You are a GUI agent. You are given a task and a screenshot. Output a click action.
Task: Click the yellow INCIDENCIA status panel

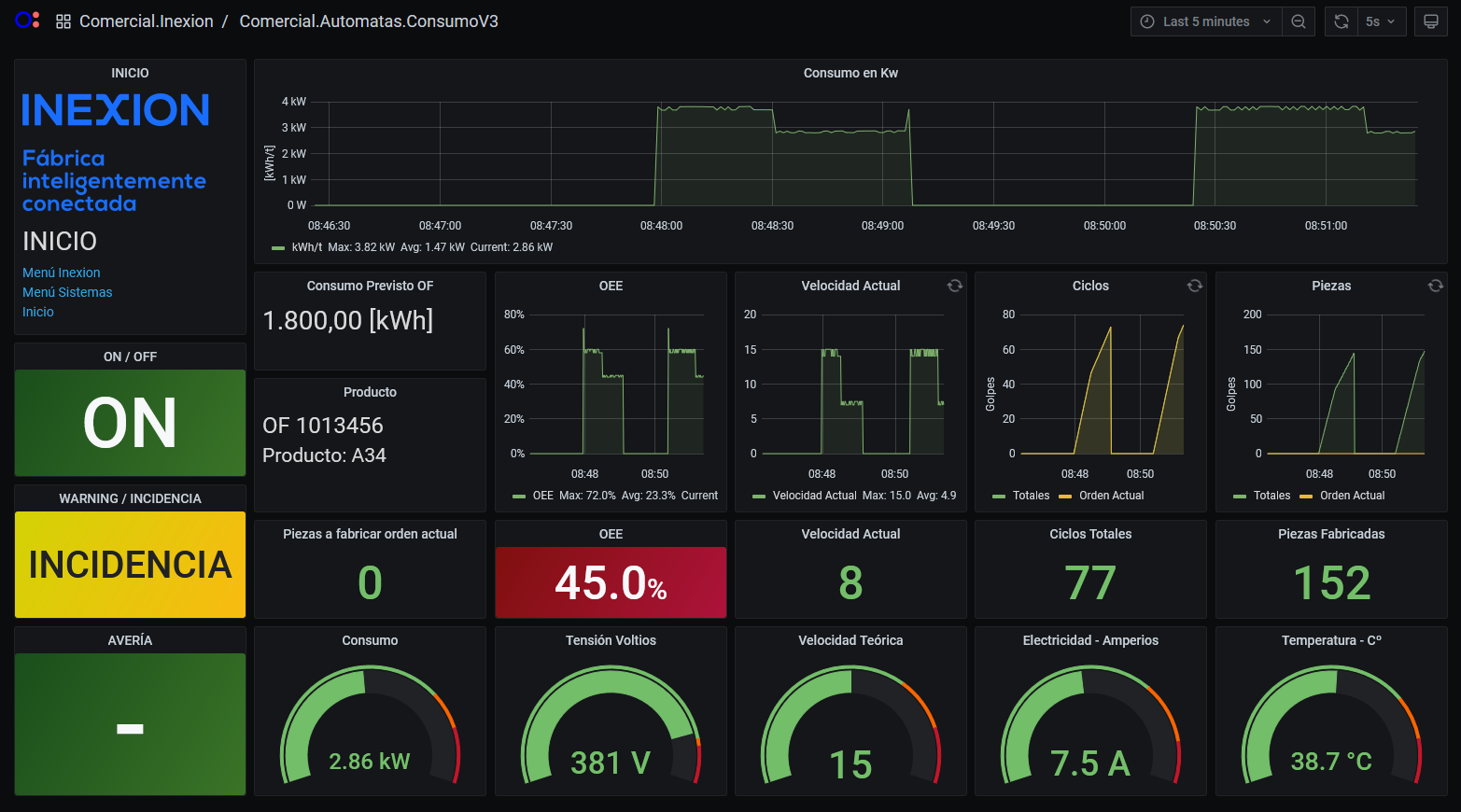(130, 565)
